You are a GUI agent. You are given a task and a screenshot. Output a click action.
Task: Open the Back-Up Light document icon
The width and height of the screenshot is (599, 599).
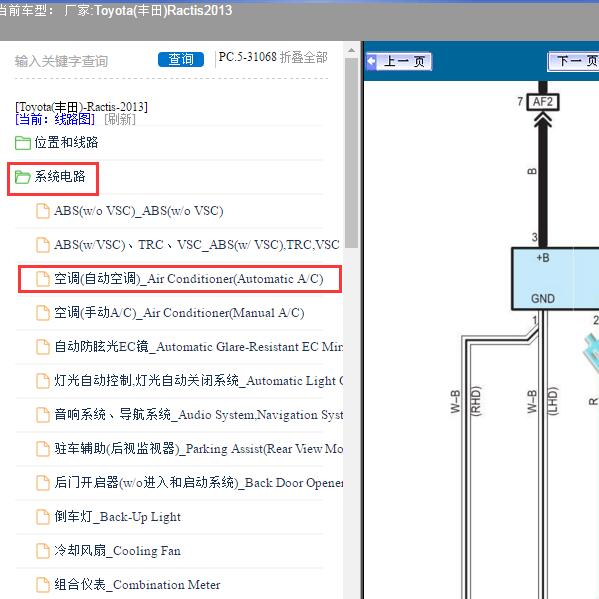pos(43,517)
